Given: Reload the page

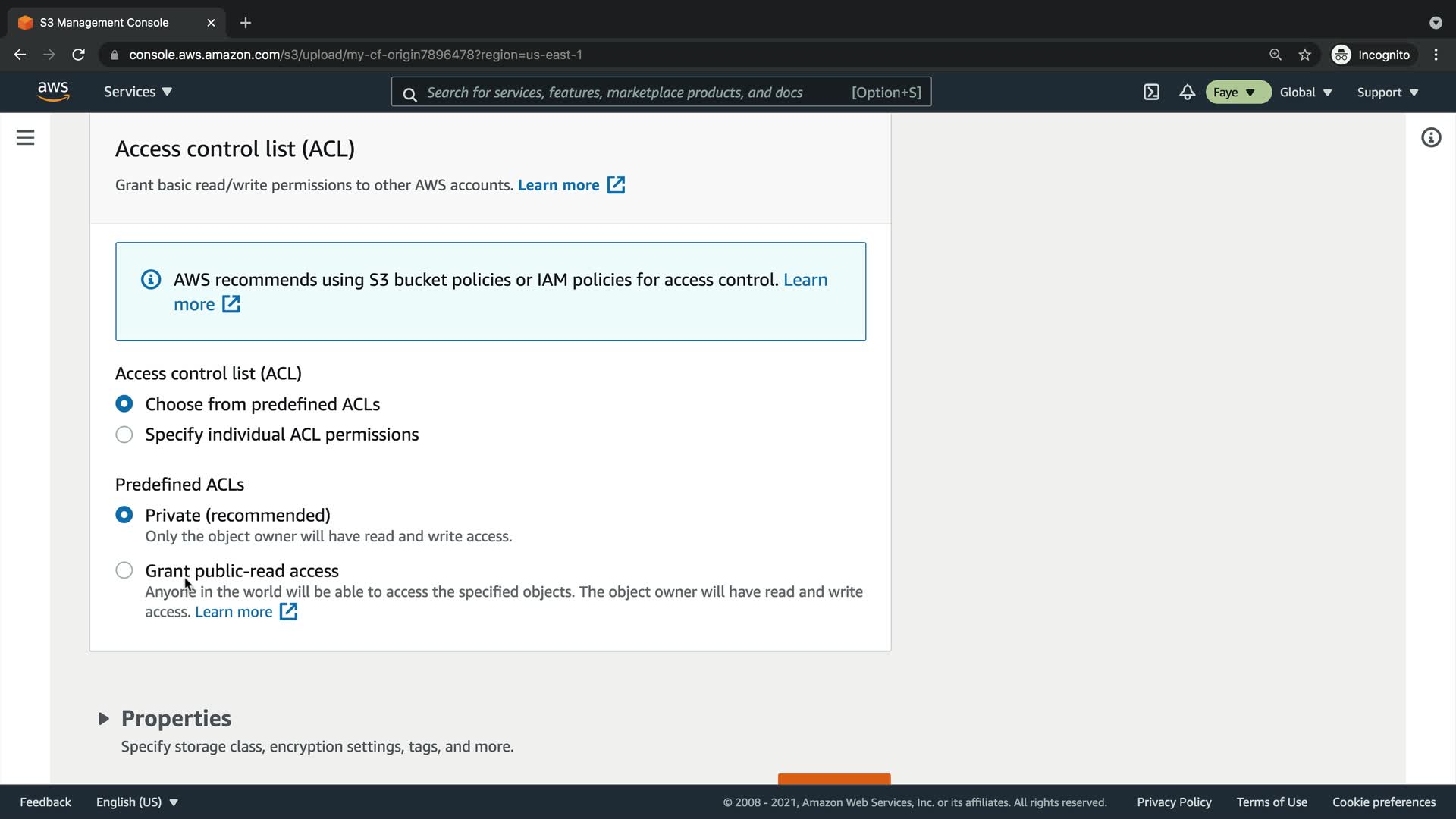Looking at the screenshot, I should [78, 55].
